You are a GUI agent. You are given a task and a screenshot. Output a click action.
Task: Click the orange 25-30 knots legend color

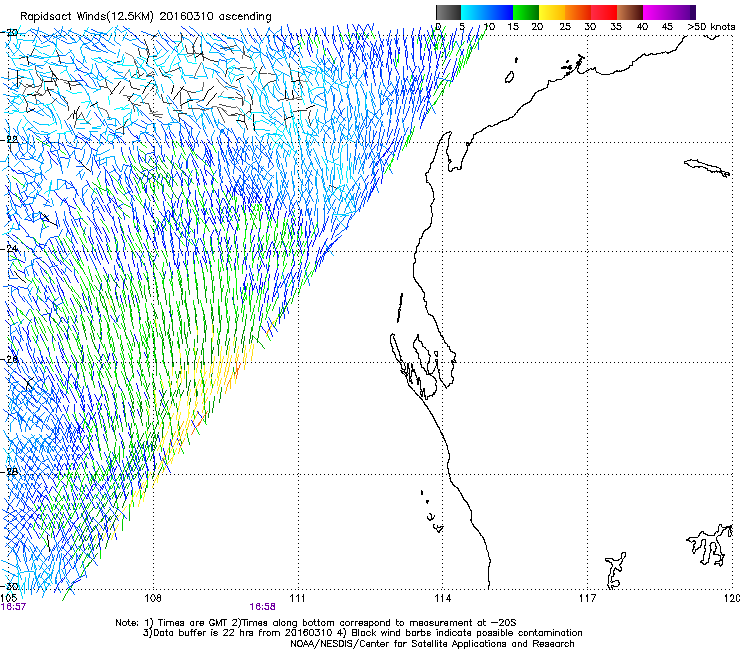point(578,12)
